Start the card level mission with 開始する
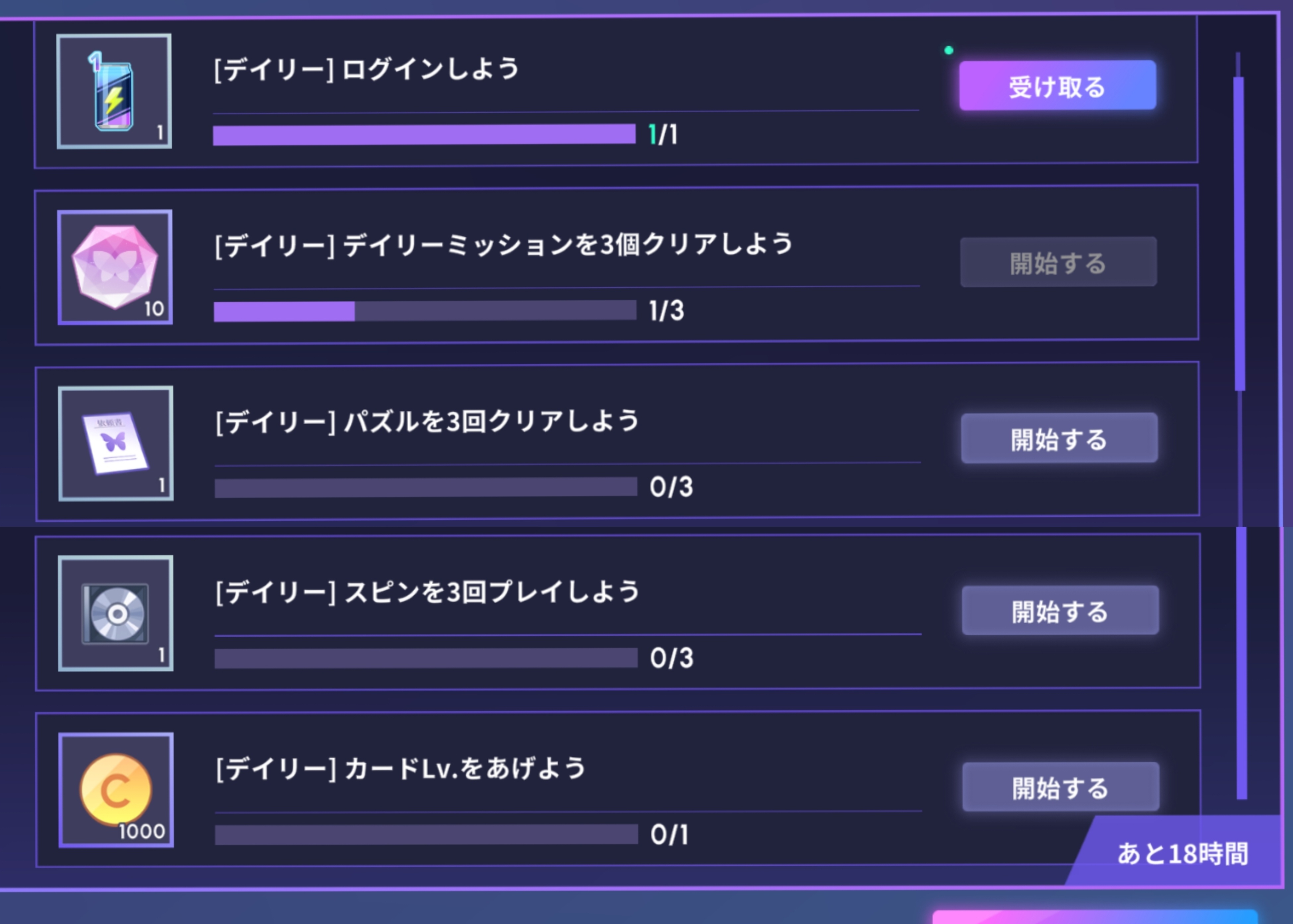This screenshot has width=1293, height=924. click(x=1061, y=786)
